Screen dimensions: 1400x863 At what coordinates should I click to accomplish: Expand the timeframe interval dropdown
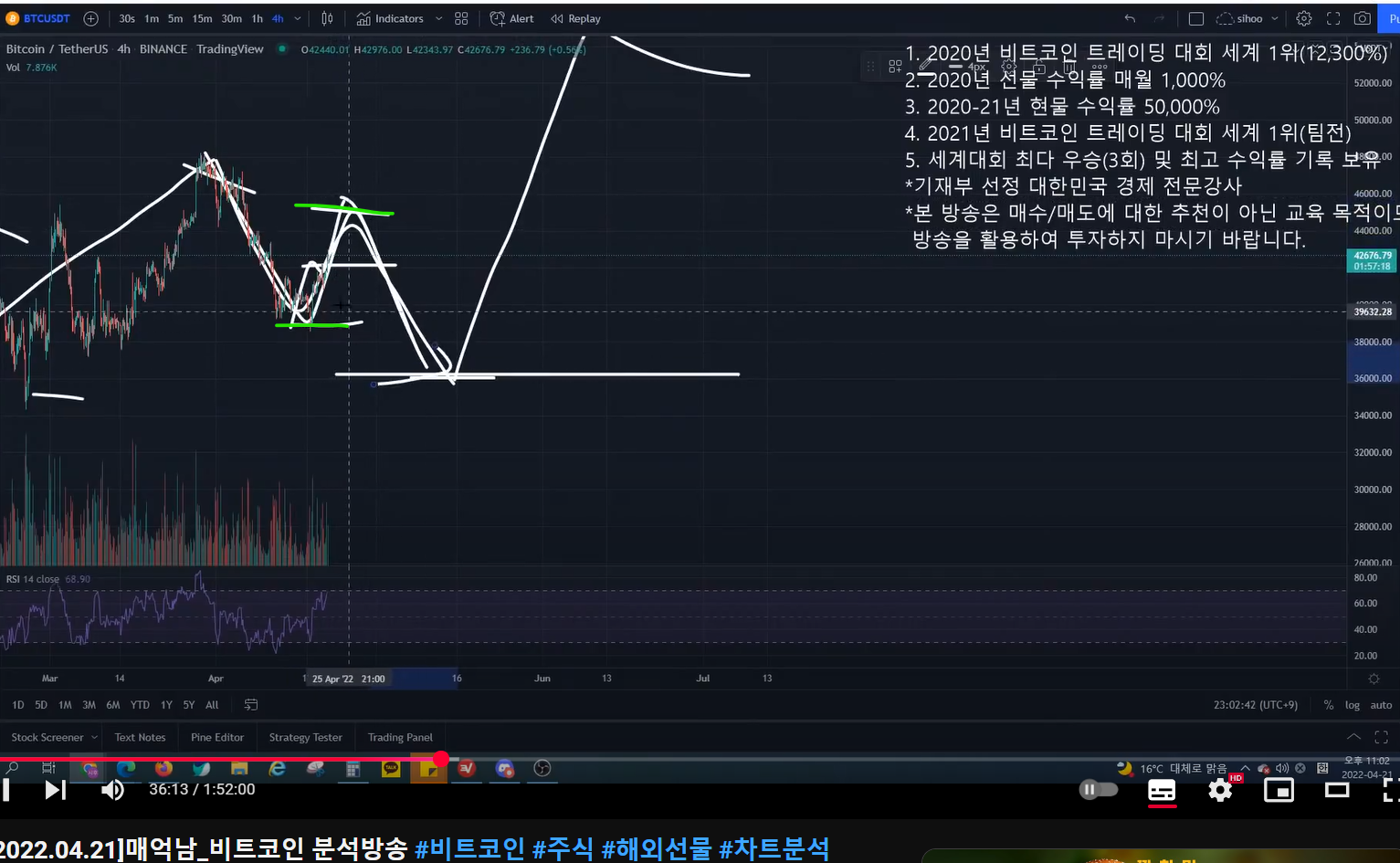pyautogui.click(x=298, y=18)
